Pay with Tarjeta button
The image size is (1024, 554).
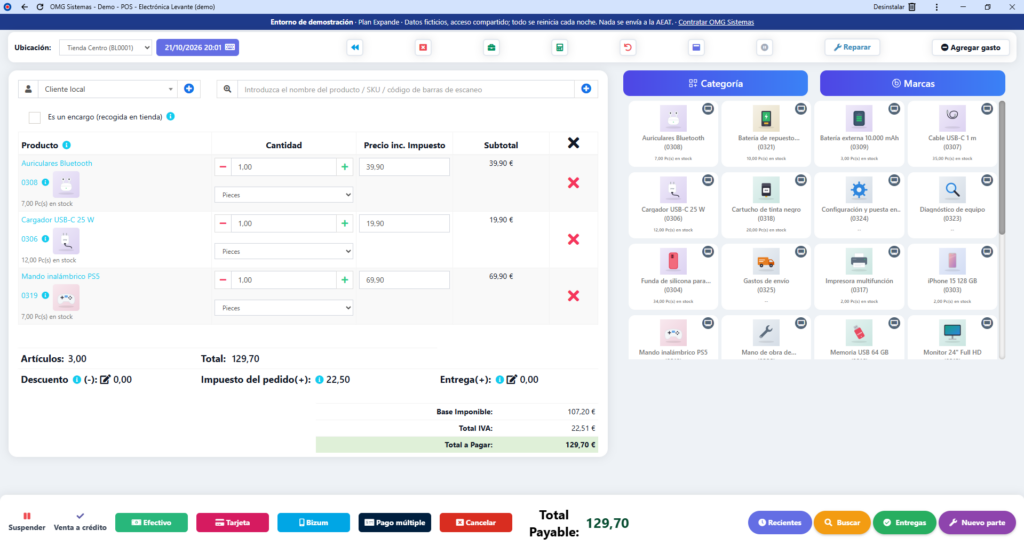(x=232, y=523)
